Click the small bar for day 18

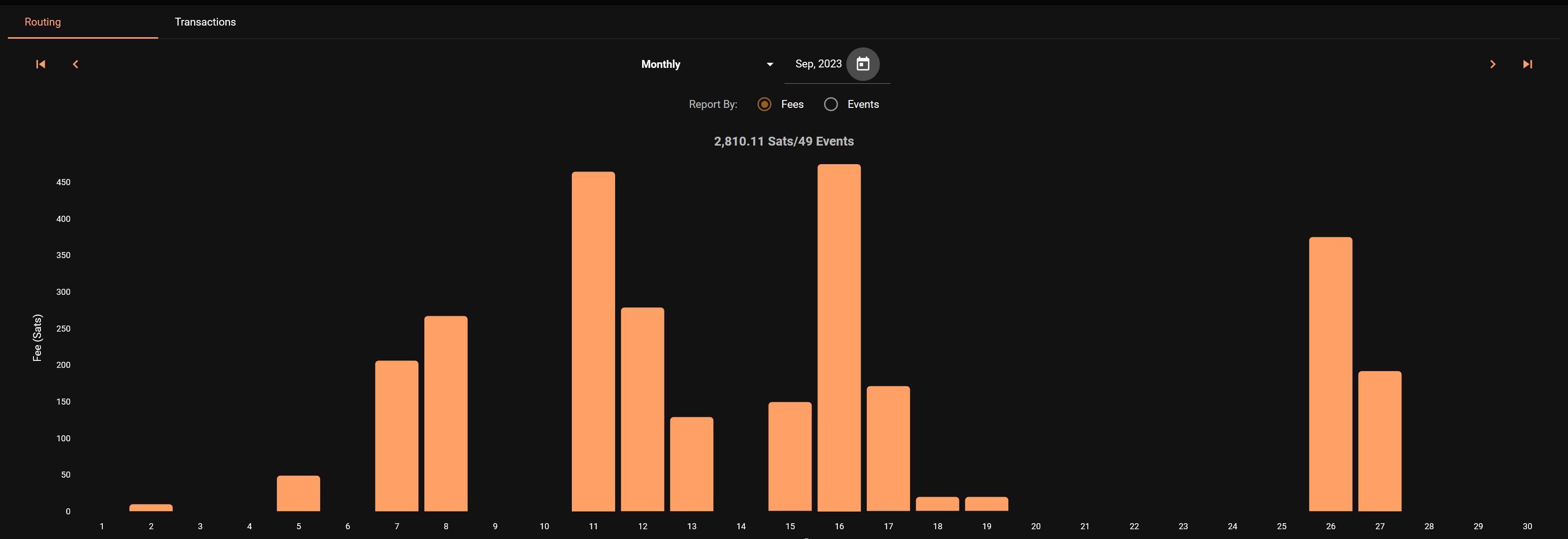click(938, 504)
